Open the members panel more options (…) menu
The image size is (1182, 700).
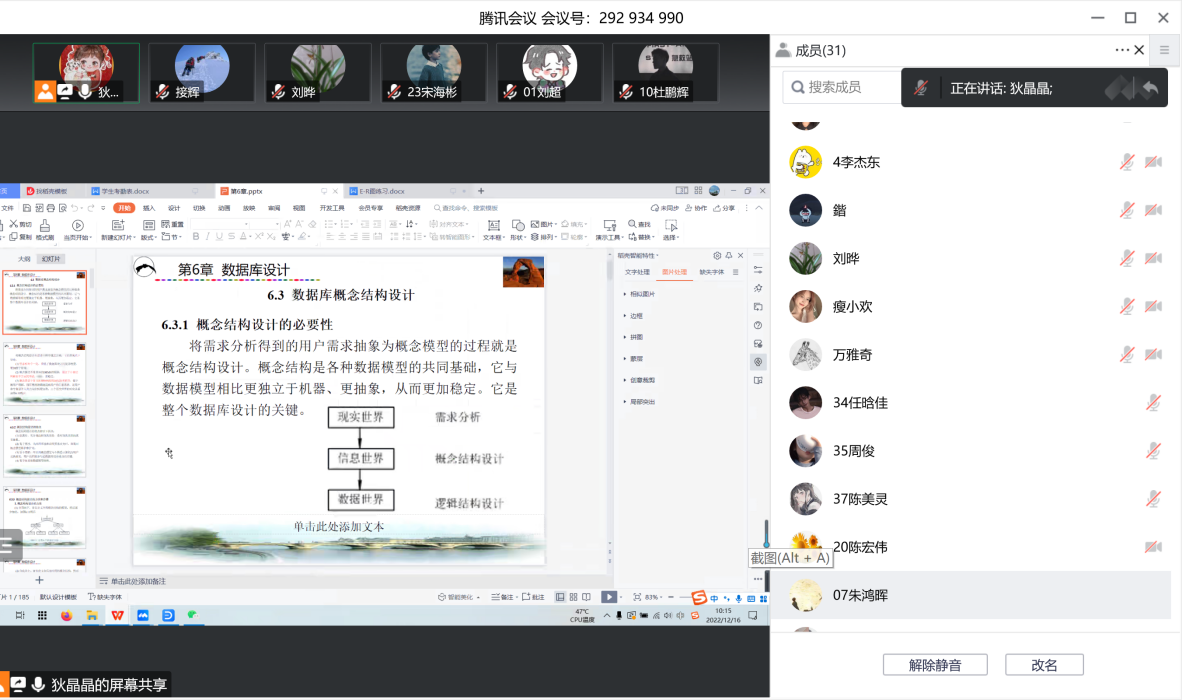(x=1122, y=50)
